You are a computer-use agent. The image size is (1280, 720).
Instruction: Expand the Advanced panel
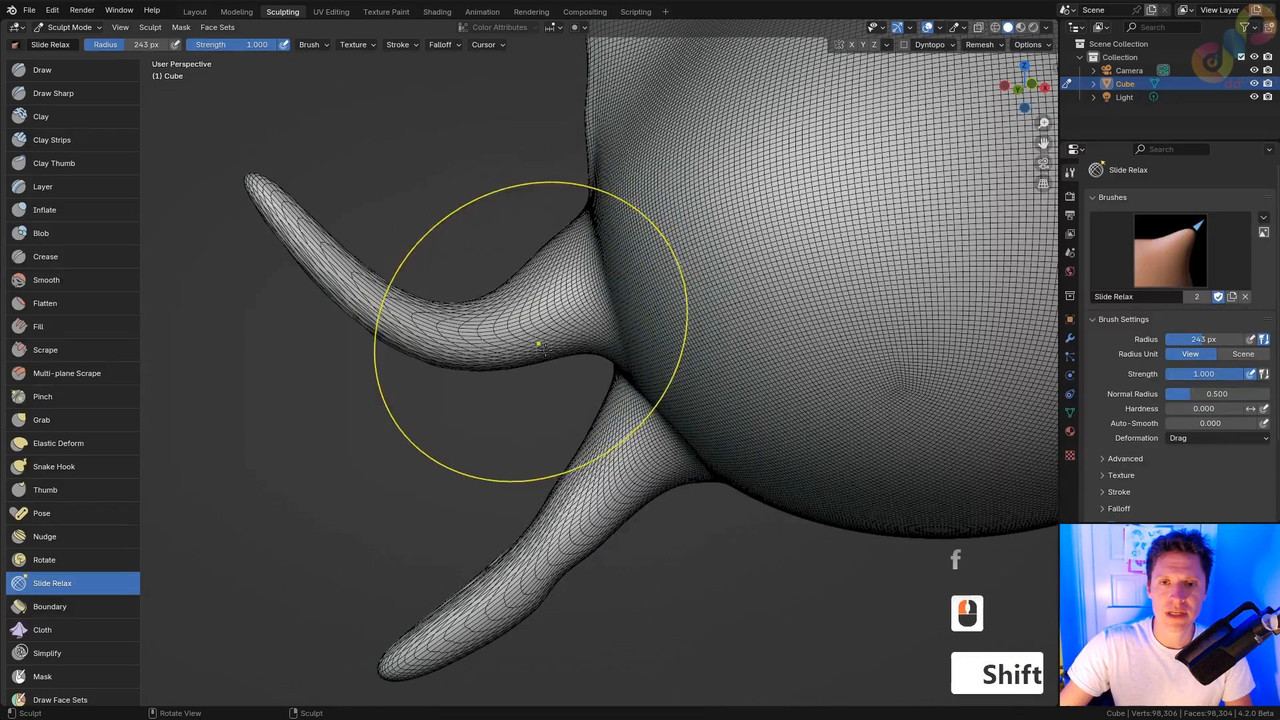click(x=1124, y=459)
